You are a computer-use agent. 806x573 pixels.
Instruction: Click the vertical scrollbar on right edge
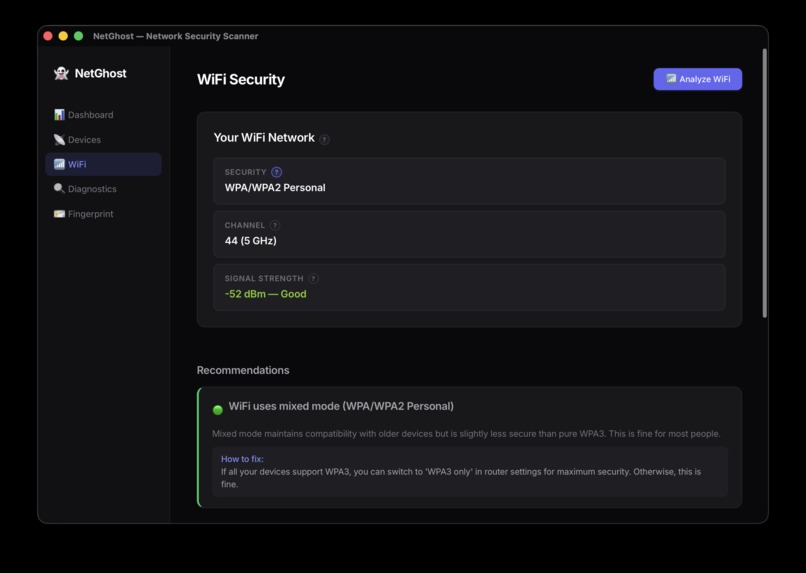(x=764, y=183)
